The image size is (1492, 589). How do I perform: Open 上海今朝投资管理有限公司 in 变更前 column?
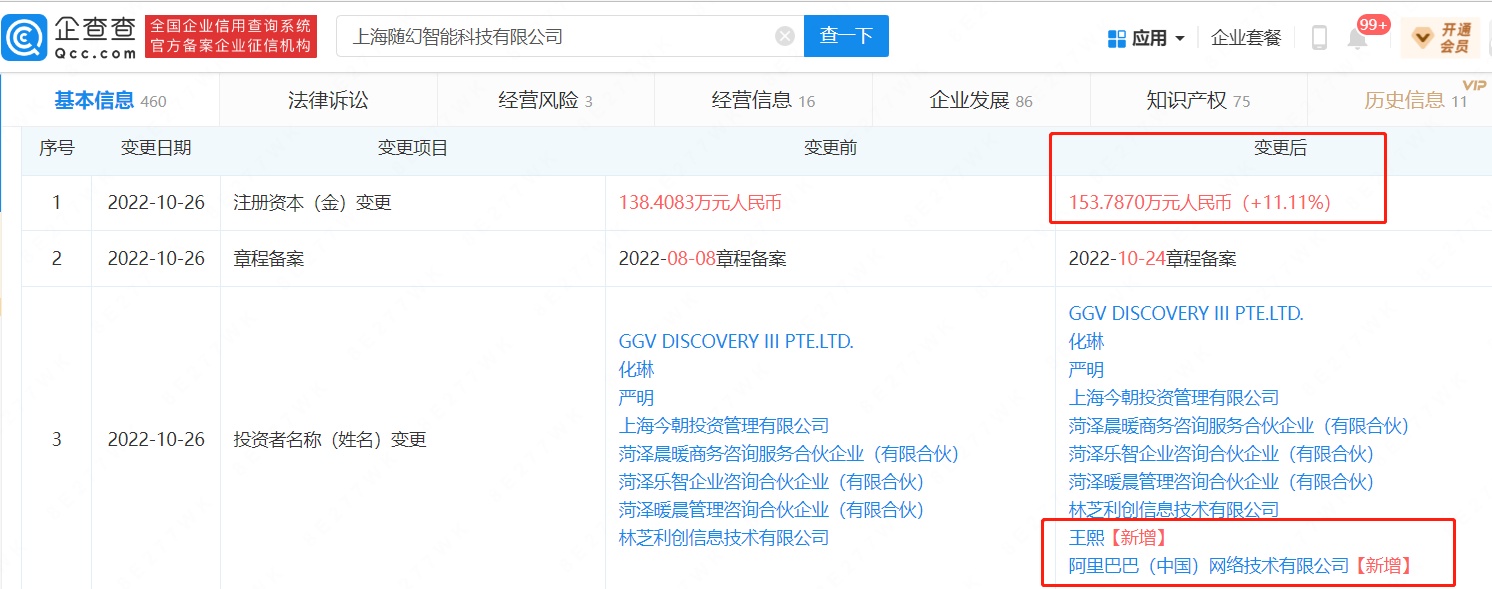[724, 426]
